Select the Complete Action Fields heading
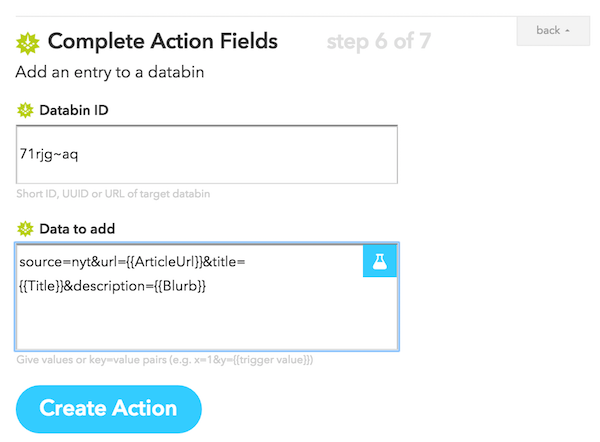Screen dimensions: 600x442 click(163, 41)
